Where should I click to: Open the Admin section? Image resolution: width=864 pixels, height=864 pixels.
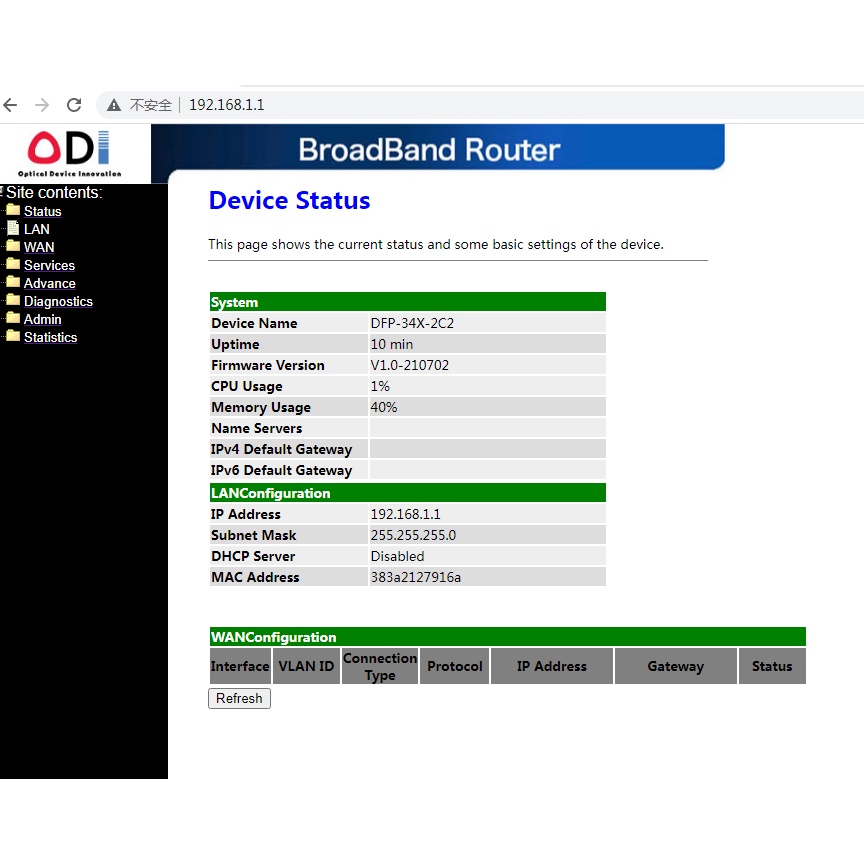pos(43,319)
